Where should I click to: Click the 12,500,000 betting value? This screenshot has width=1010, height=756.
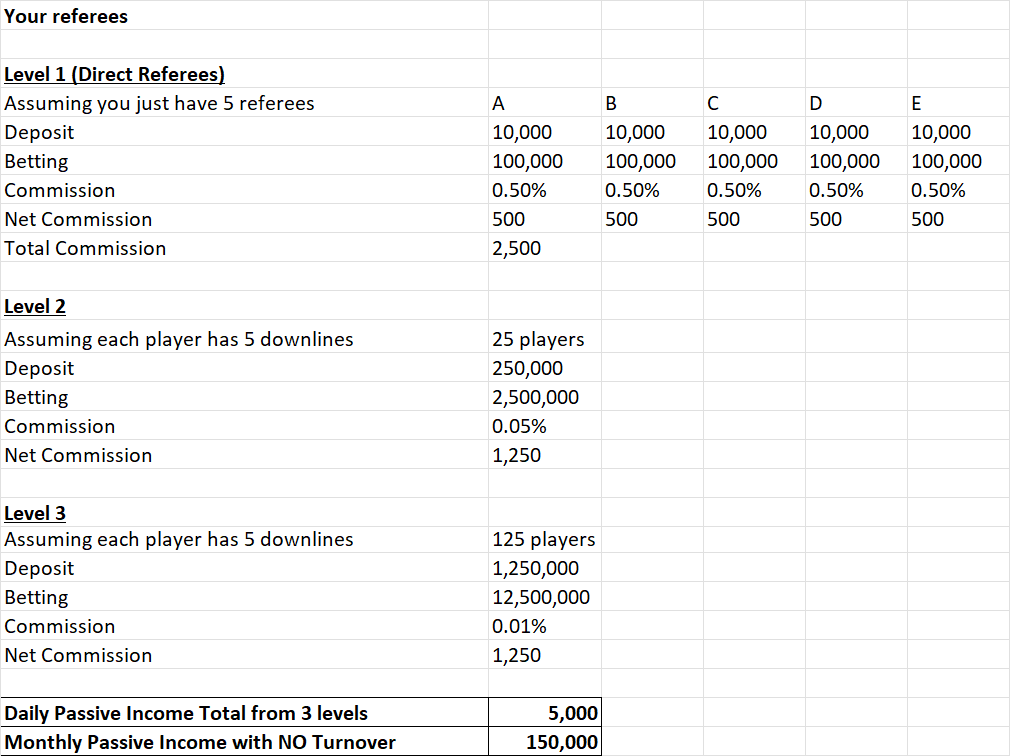(541, 597)
